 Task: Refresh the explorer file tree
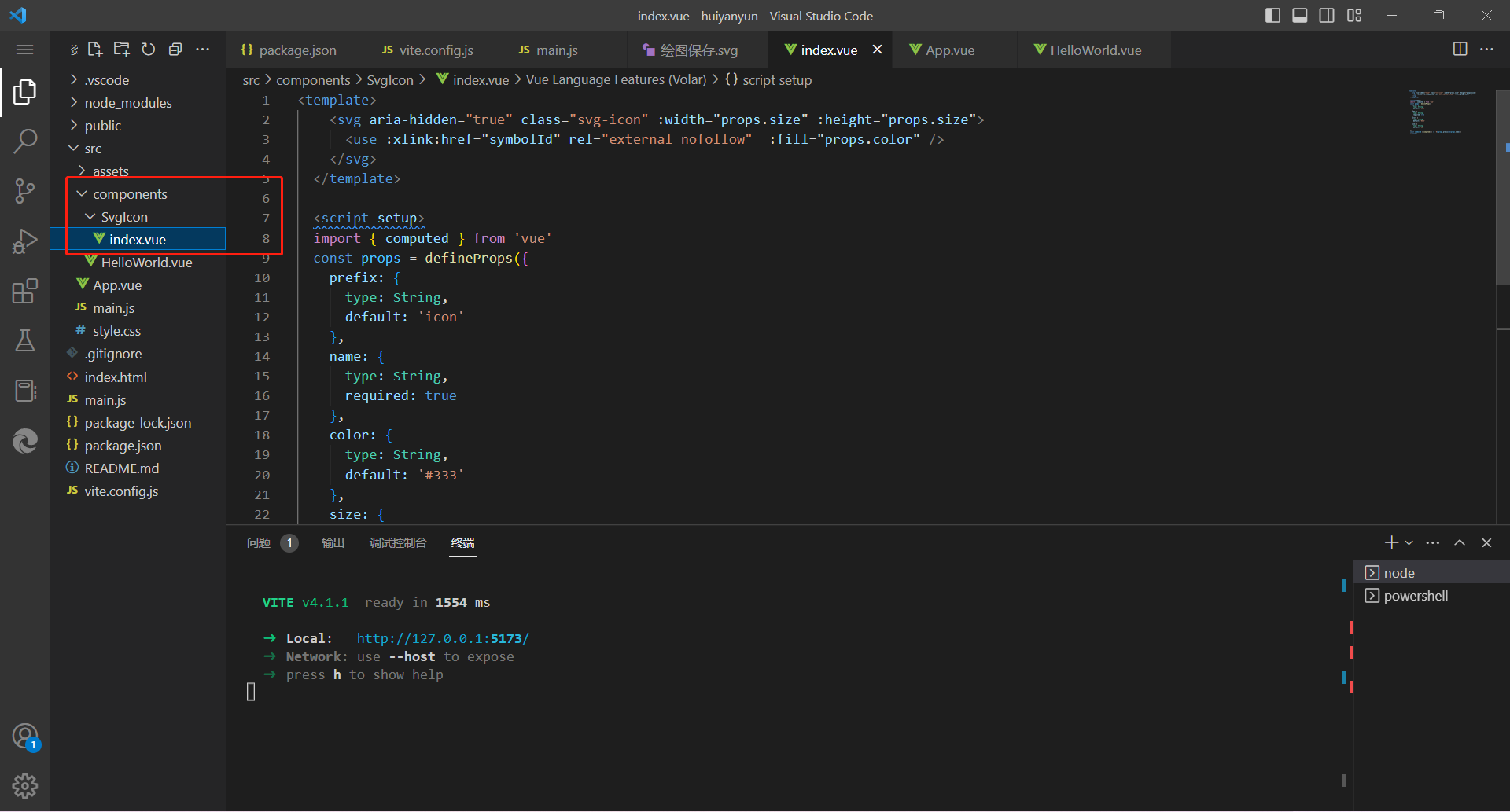tap(149, 50)
